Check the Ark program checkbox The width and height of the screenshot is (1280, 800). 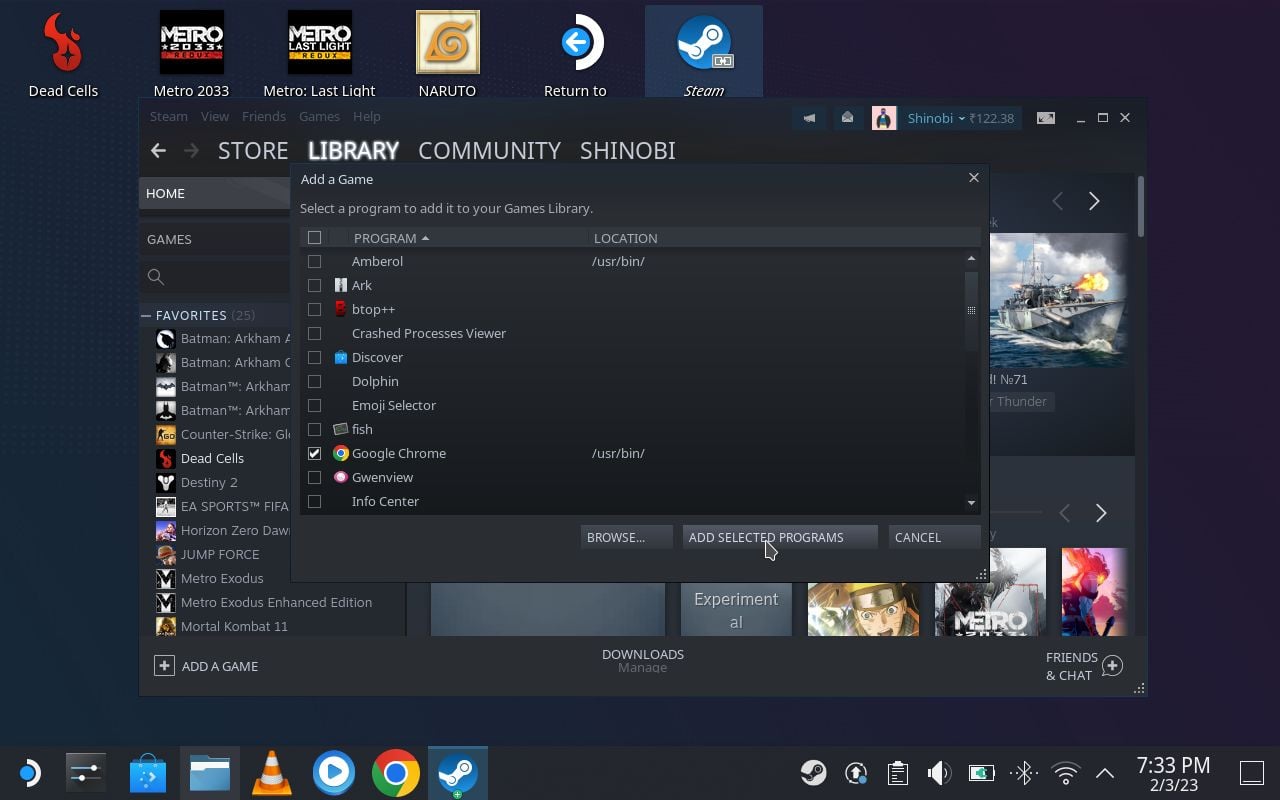(314, 285)
